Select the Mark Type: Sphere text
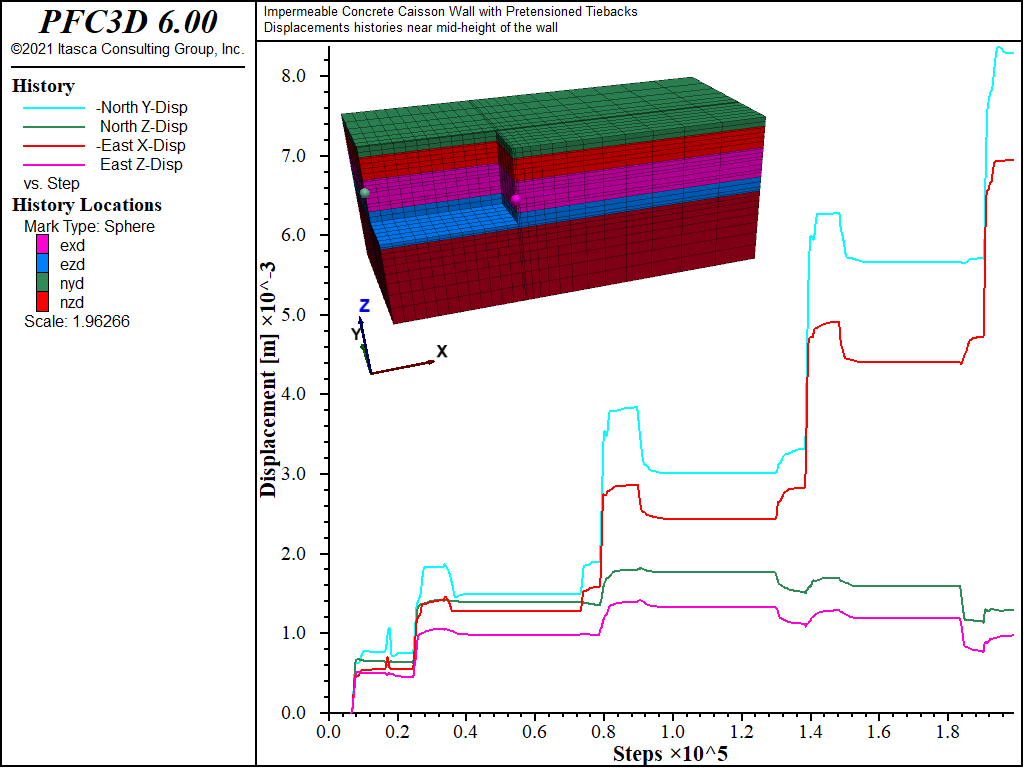Screen dimensions: 1024x768 click(89, 227)
